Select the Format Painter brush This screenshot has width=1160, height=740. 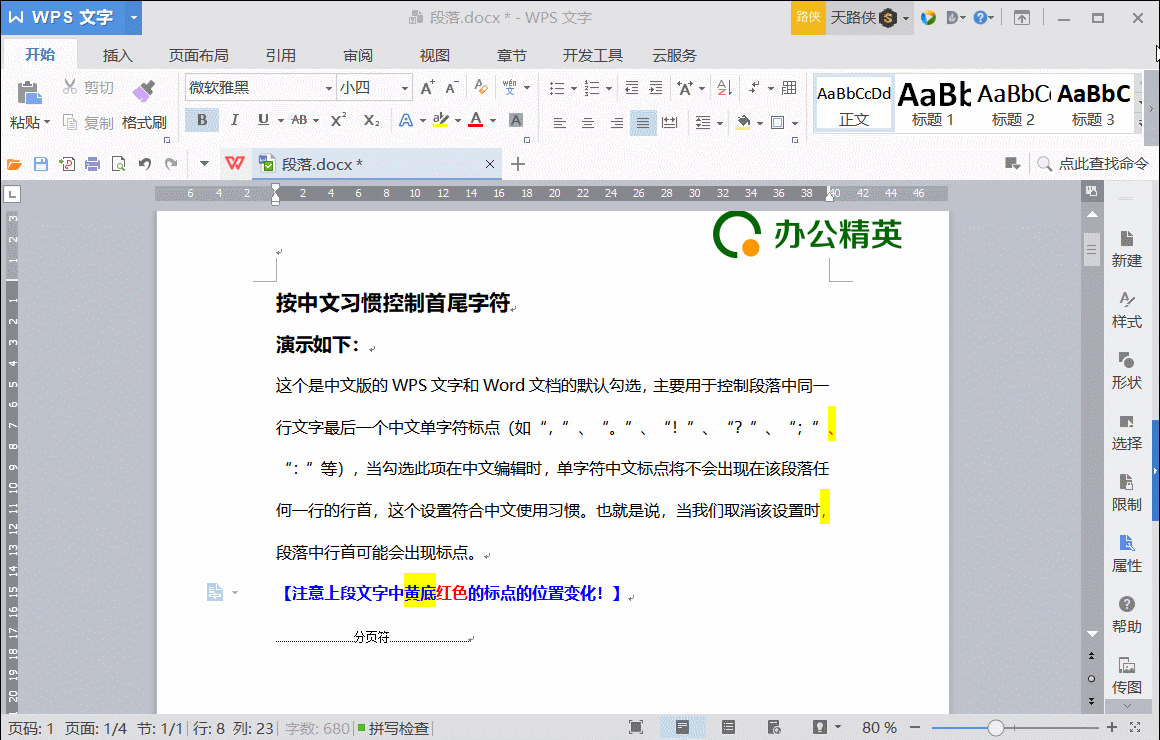pos(144,91)
